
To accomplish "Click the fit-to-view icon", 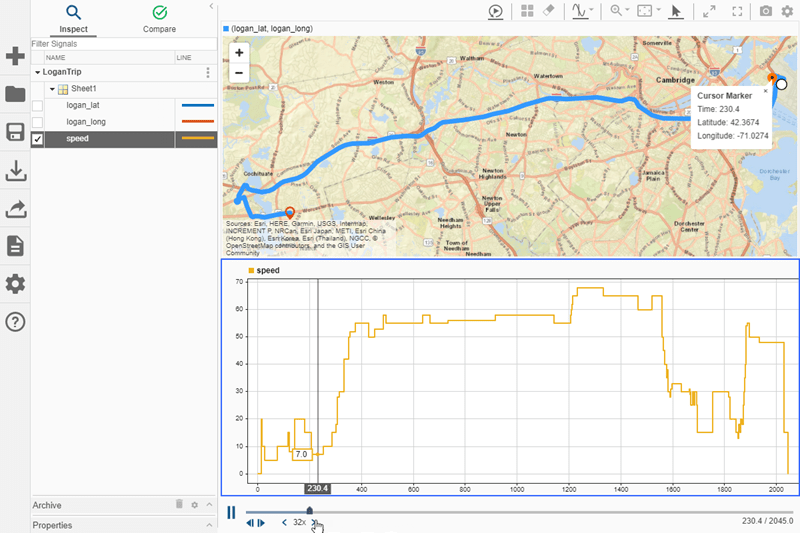I will tap(644, 11).
